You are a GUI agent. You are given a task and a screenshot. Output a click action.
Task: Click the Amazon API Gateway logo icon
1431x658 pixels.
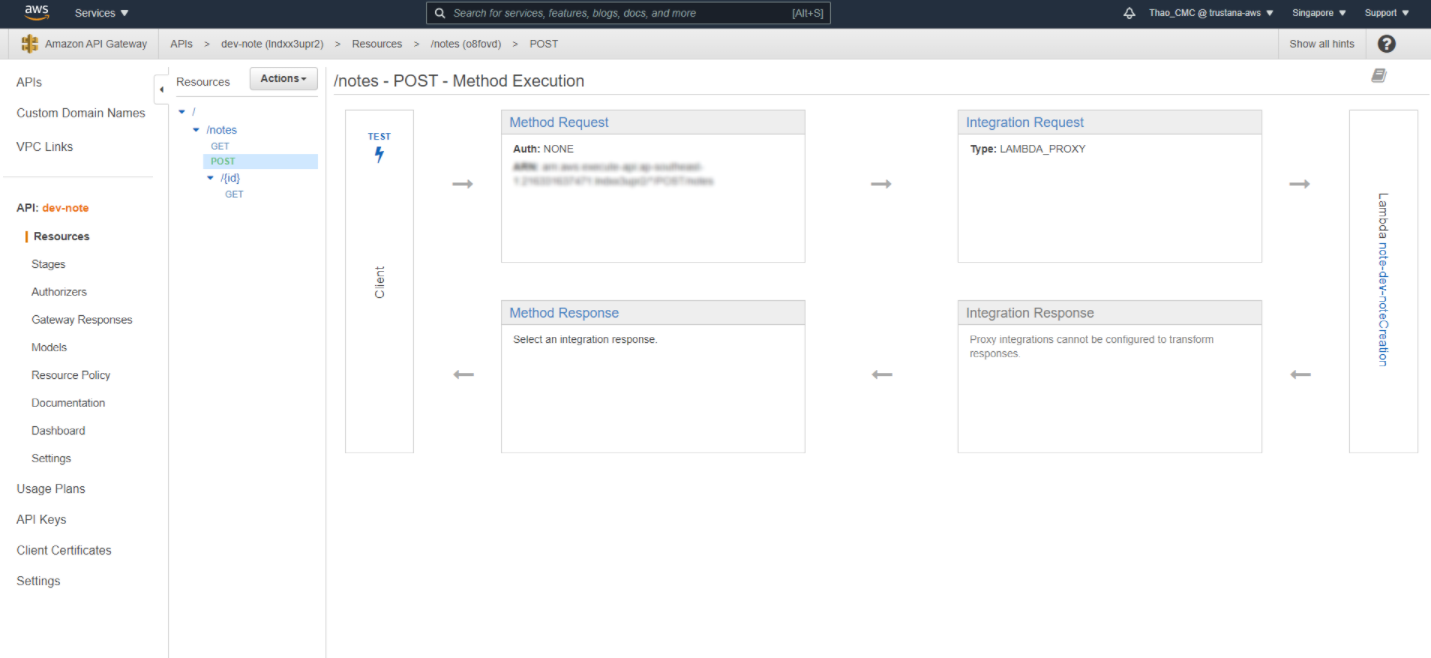tap(29, 44)
